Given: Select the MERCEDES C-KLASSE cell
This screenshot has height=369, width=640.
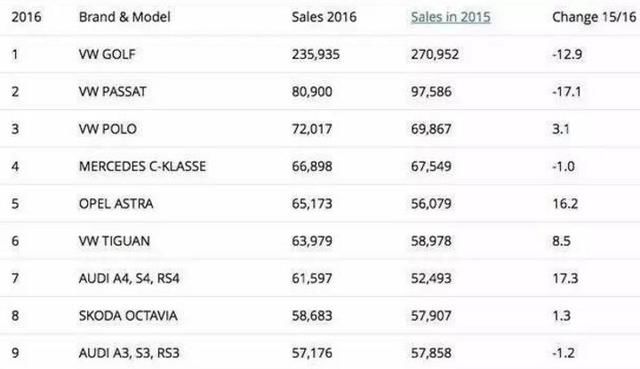Looking at the screenshot, I should 142,166.
